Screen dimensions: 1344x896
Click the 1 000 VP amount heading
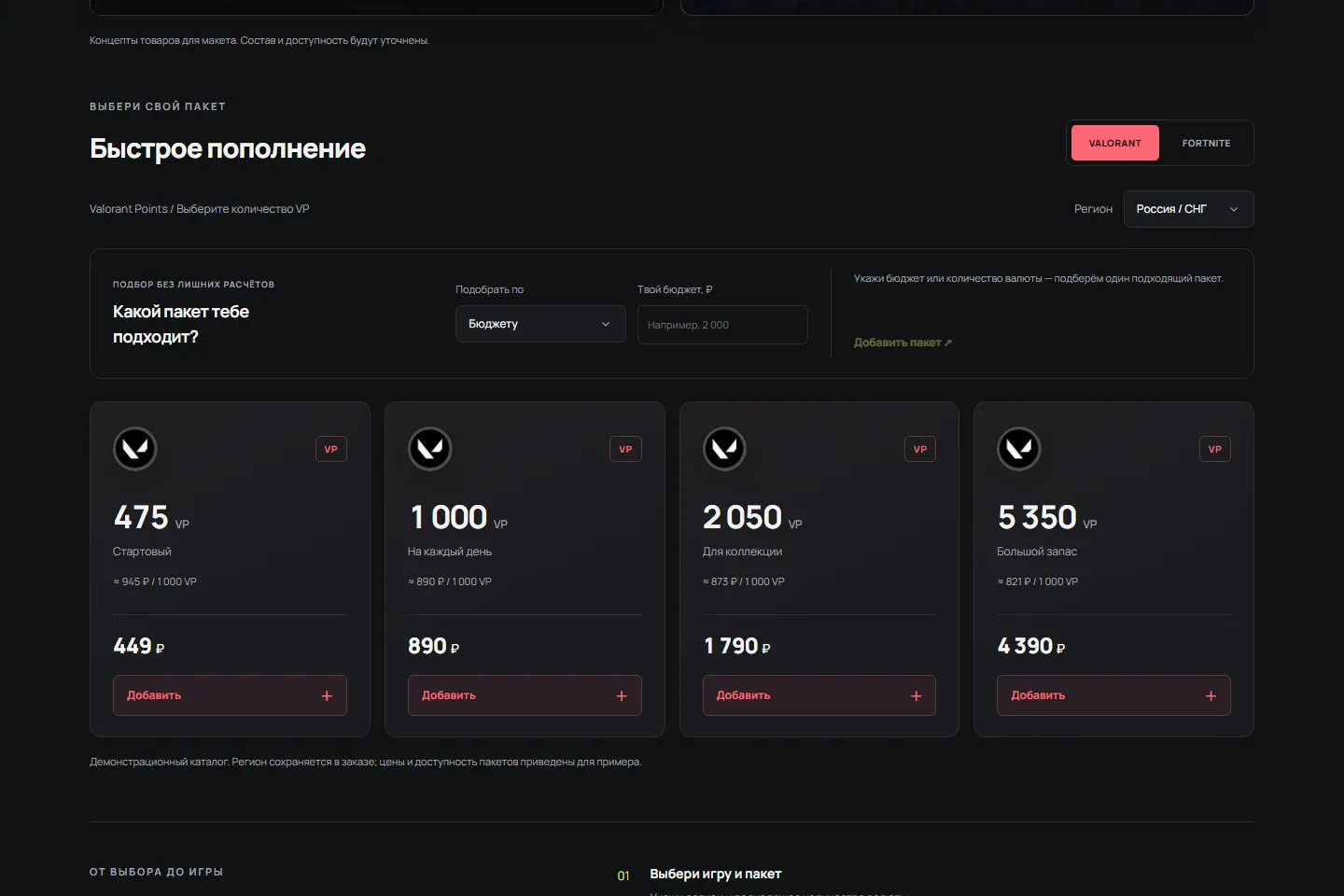click(x=458, y=517)
